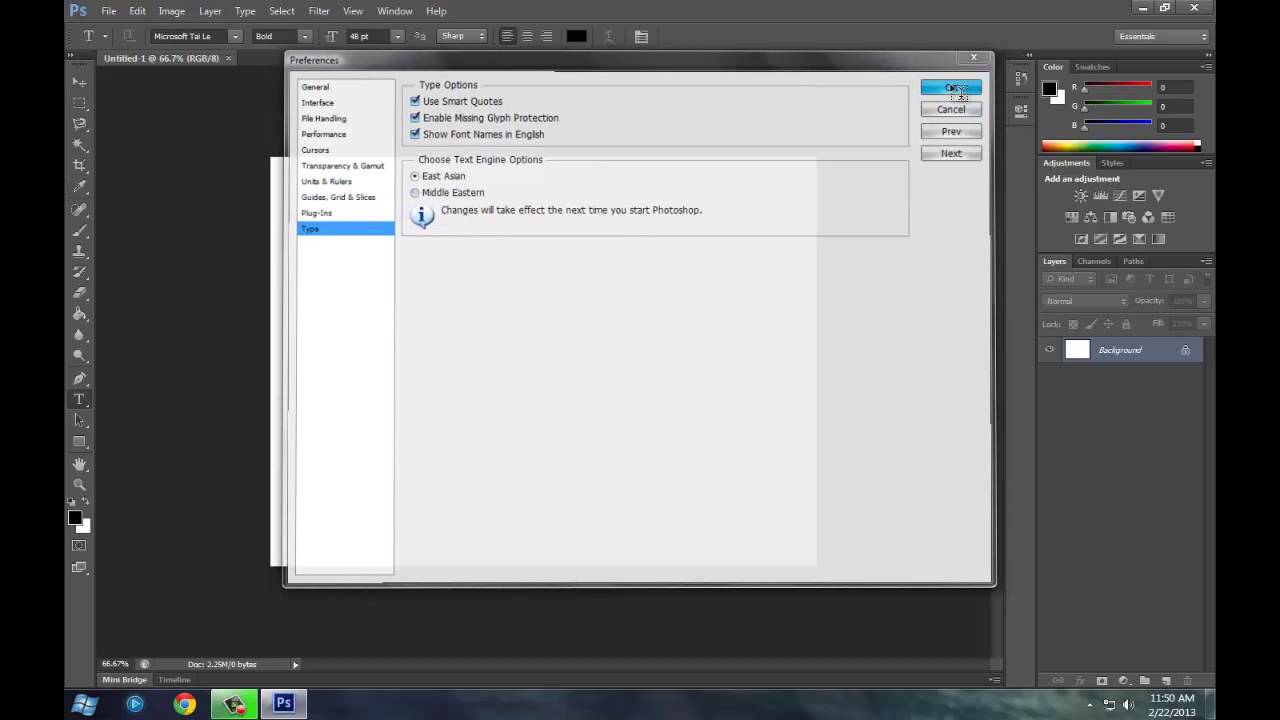This screenshot has height=720, width=1280.
Task: Add a Curves adjustment
Action: tap(1120, 196)
